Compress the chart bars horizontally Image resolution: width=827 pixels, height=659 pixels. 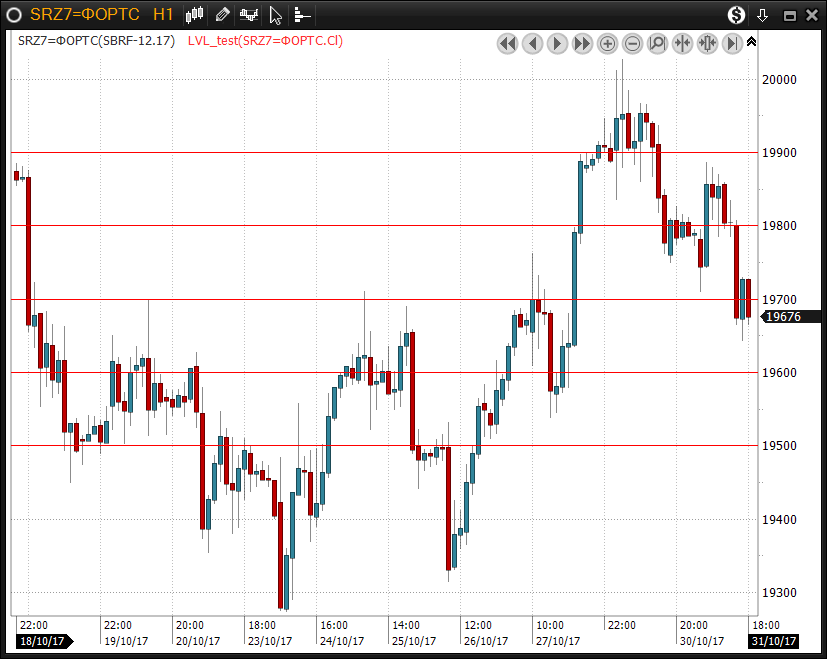pos(683,43)
